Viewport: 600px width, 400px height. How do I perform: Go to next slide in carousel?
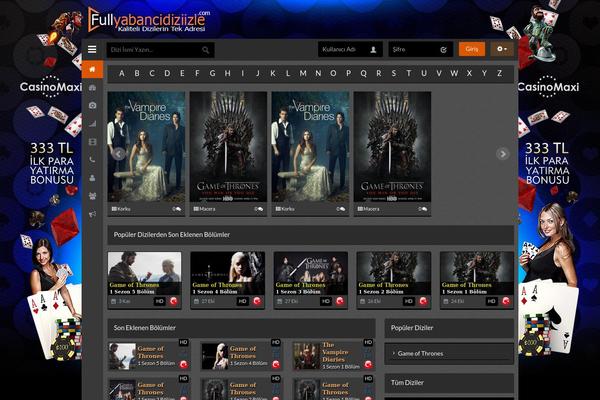pyautogui.click(x=502, y=154)
